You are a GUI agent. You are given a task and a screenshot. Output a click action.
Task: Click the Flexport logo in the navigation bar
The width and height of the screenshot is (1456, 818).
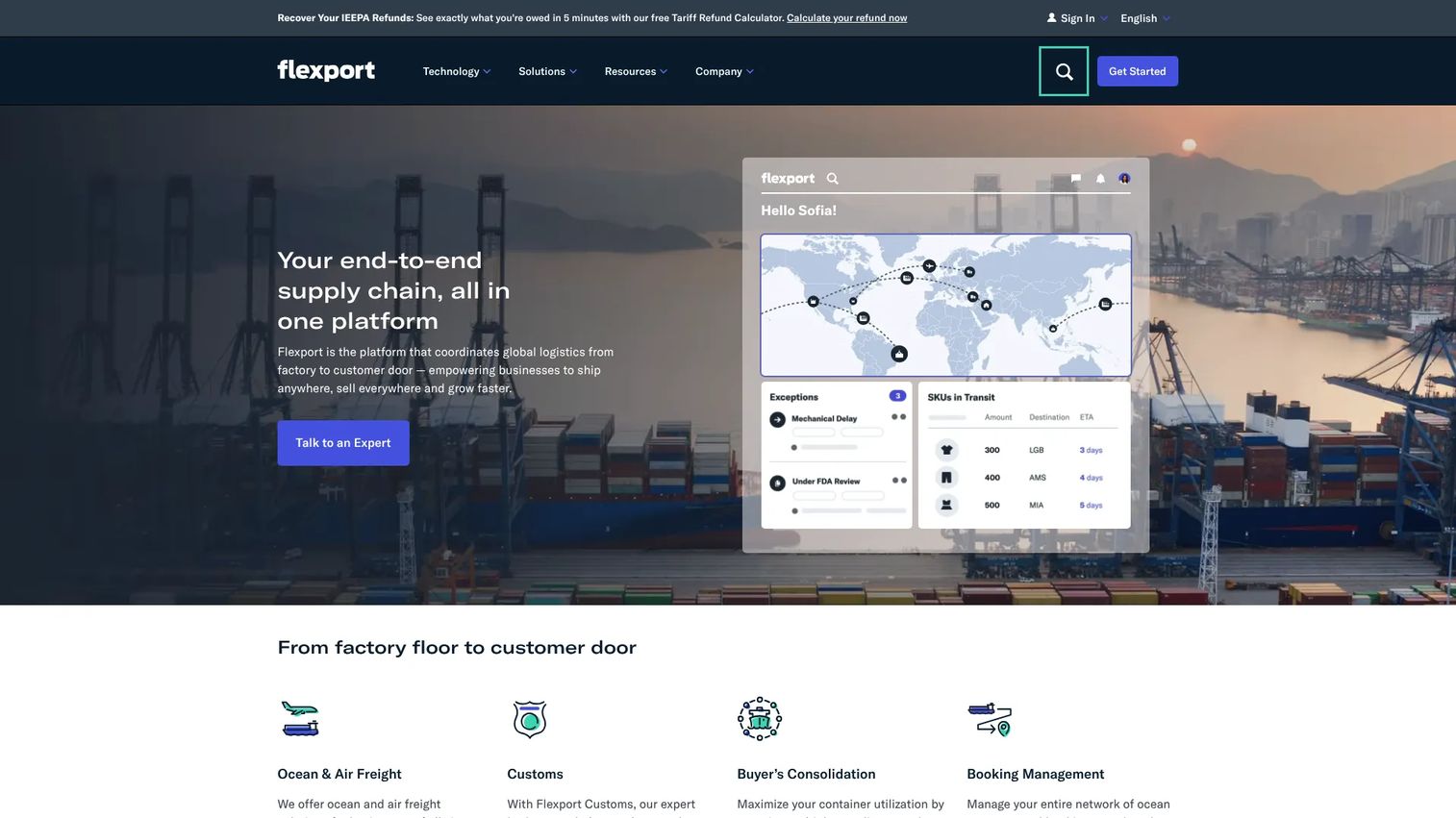[326, 71]
